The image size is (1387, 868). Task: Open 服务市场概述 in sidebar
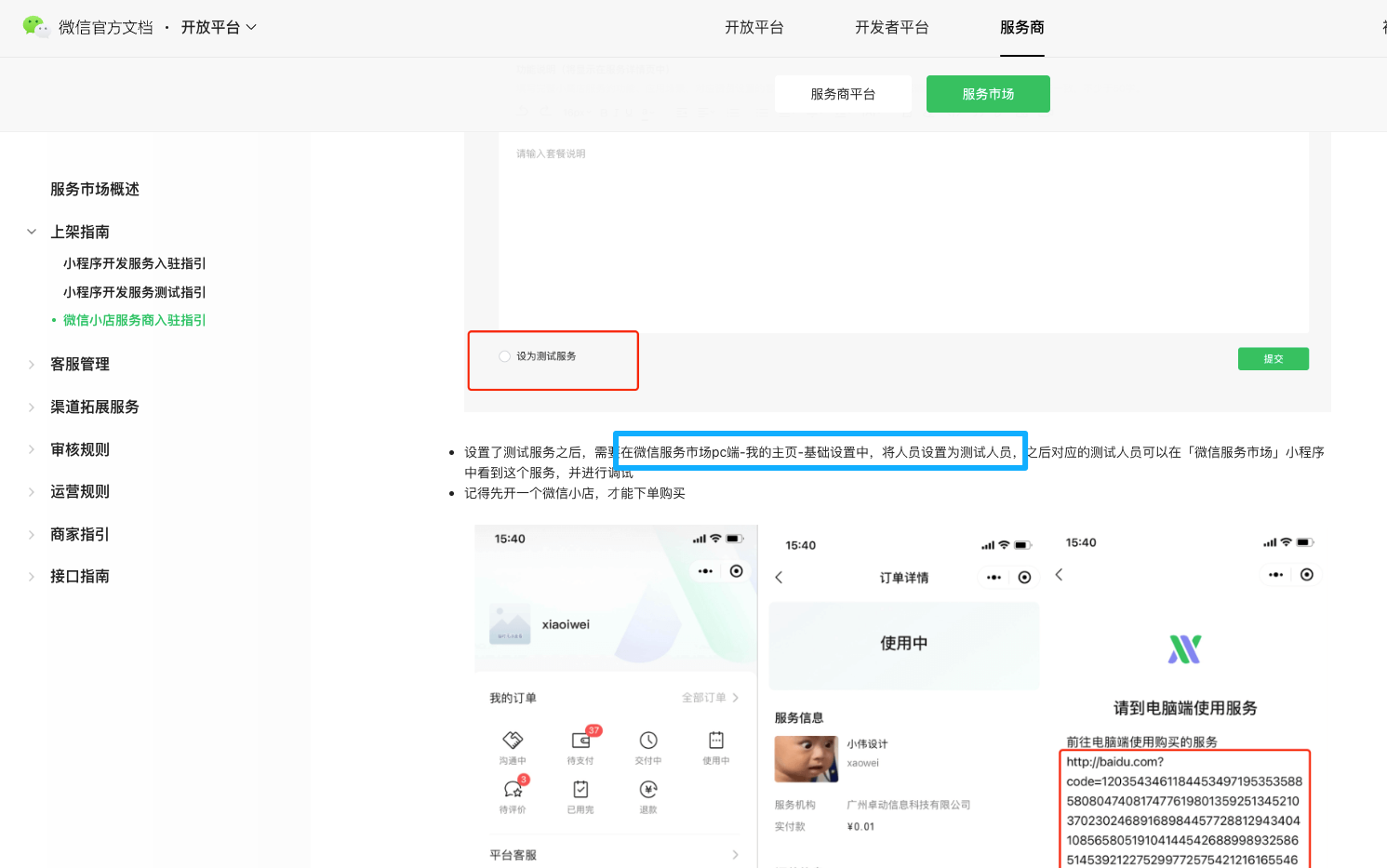95,189
